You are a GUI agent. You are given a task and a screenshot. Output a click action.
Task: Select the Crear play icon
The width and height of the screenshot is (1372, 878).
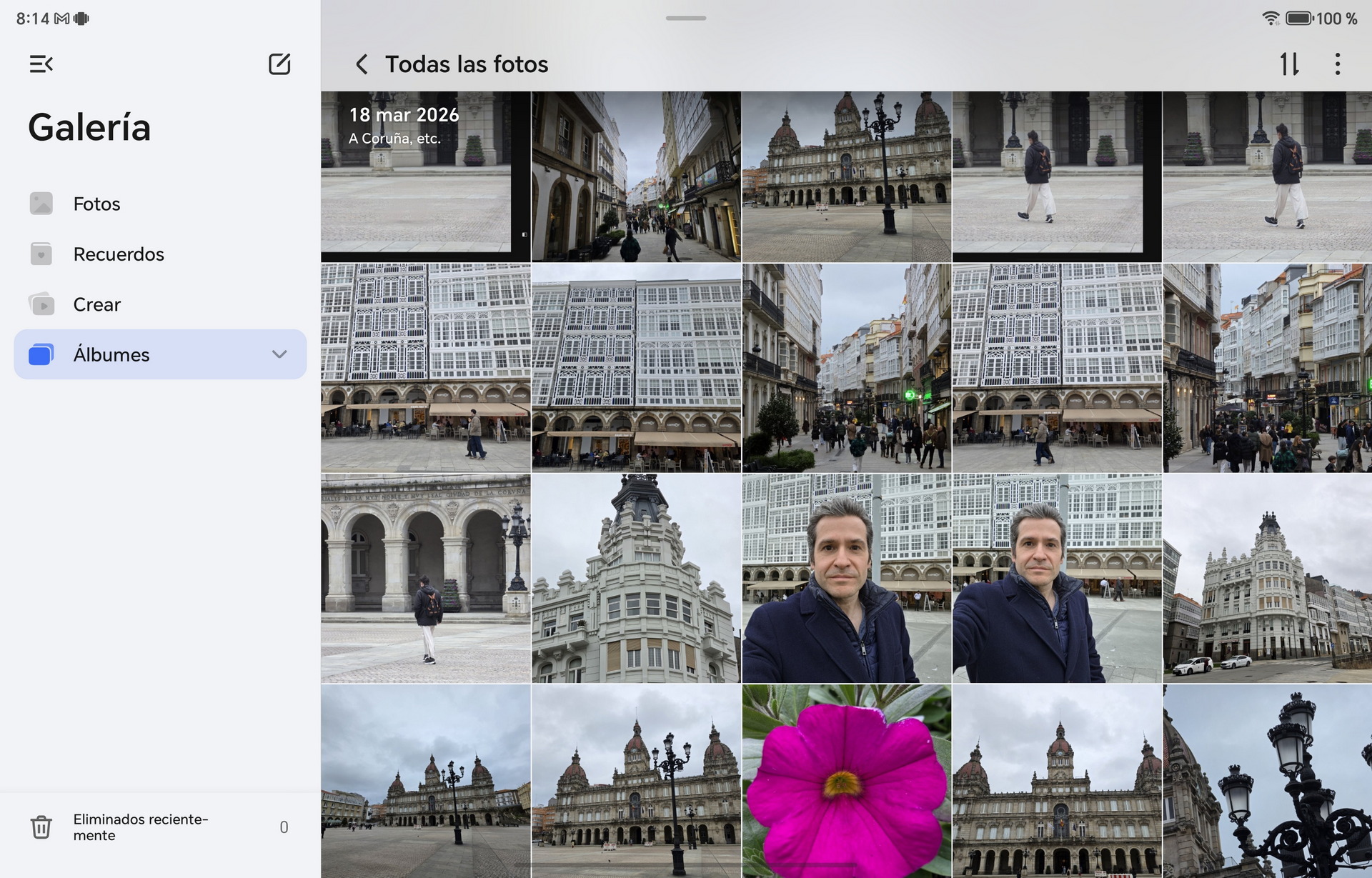tap(41, 304)
